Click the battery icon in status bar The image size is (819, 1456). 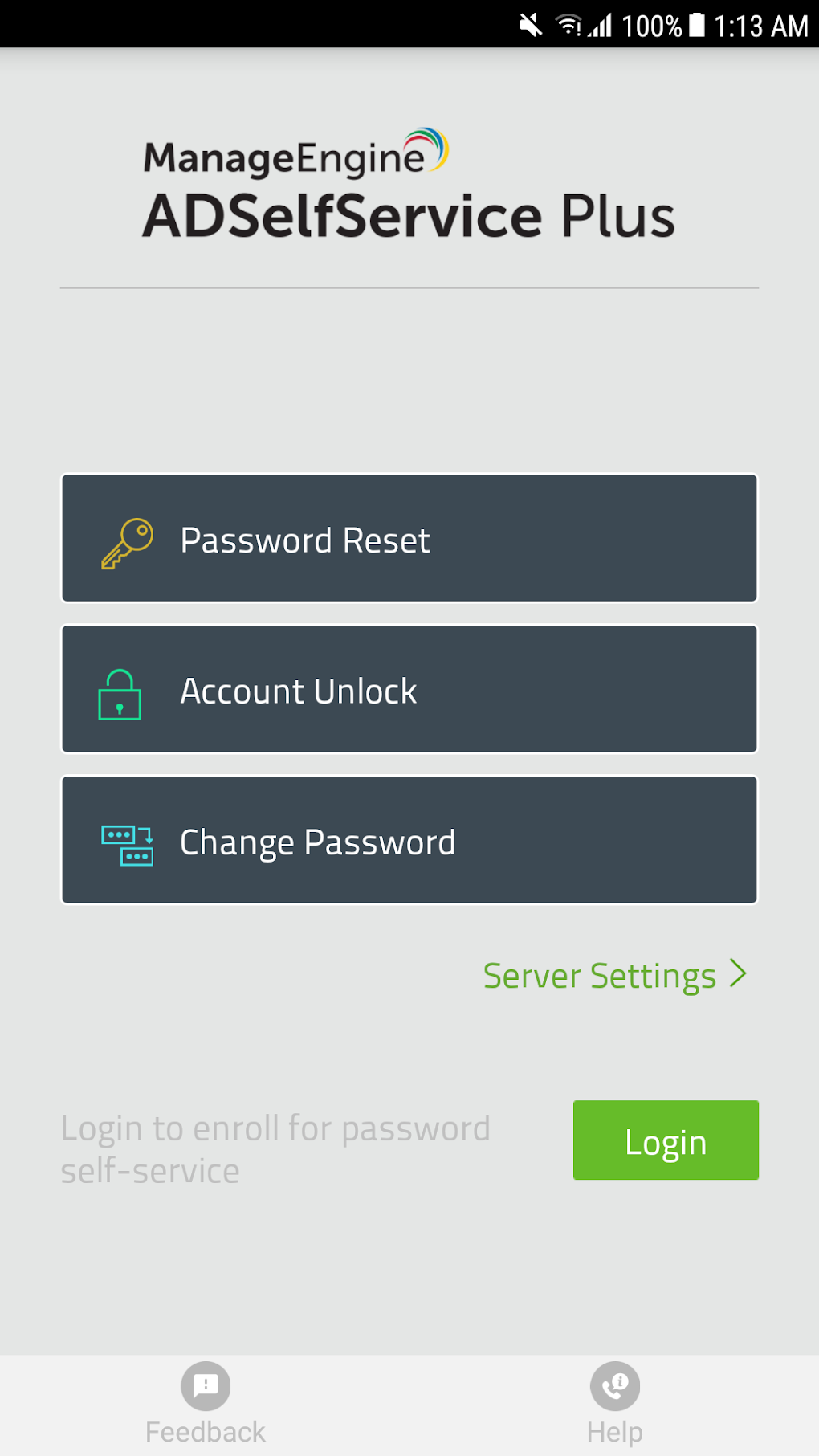(x=695, y=24)
